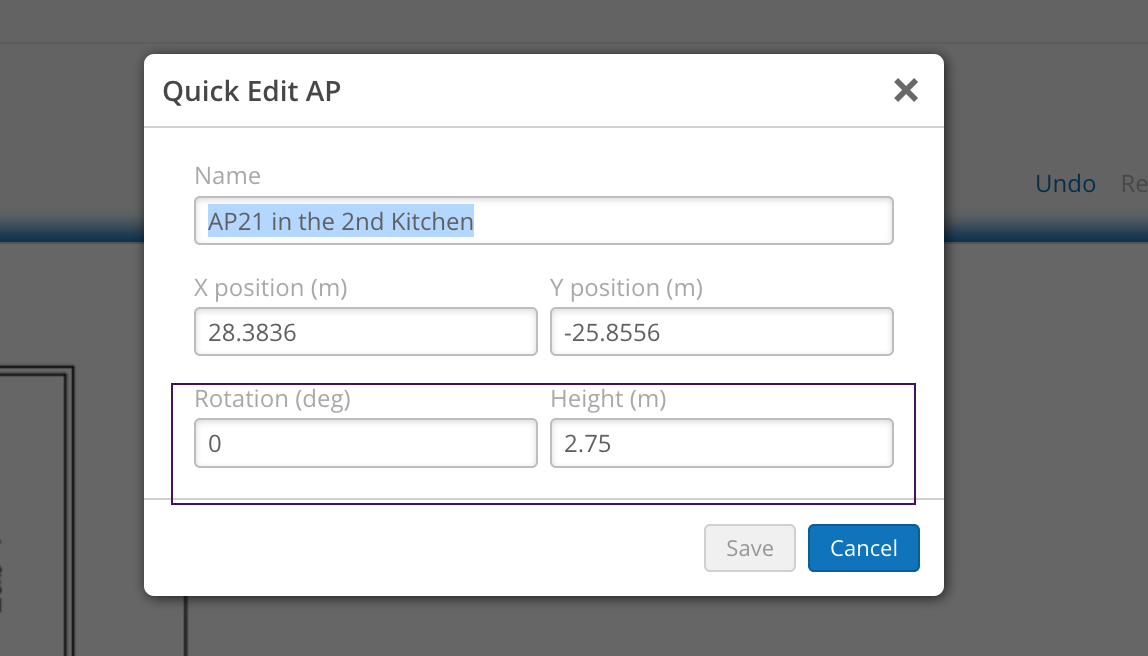1148x656 pixels.
Task: Focus the X position input box
Action: tap(365, 332)
